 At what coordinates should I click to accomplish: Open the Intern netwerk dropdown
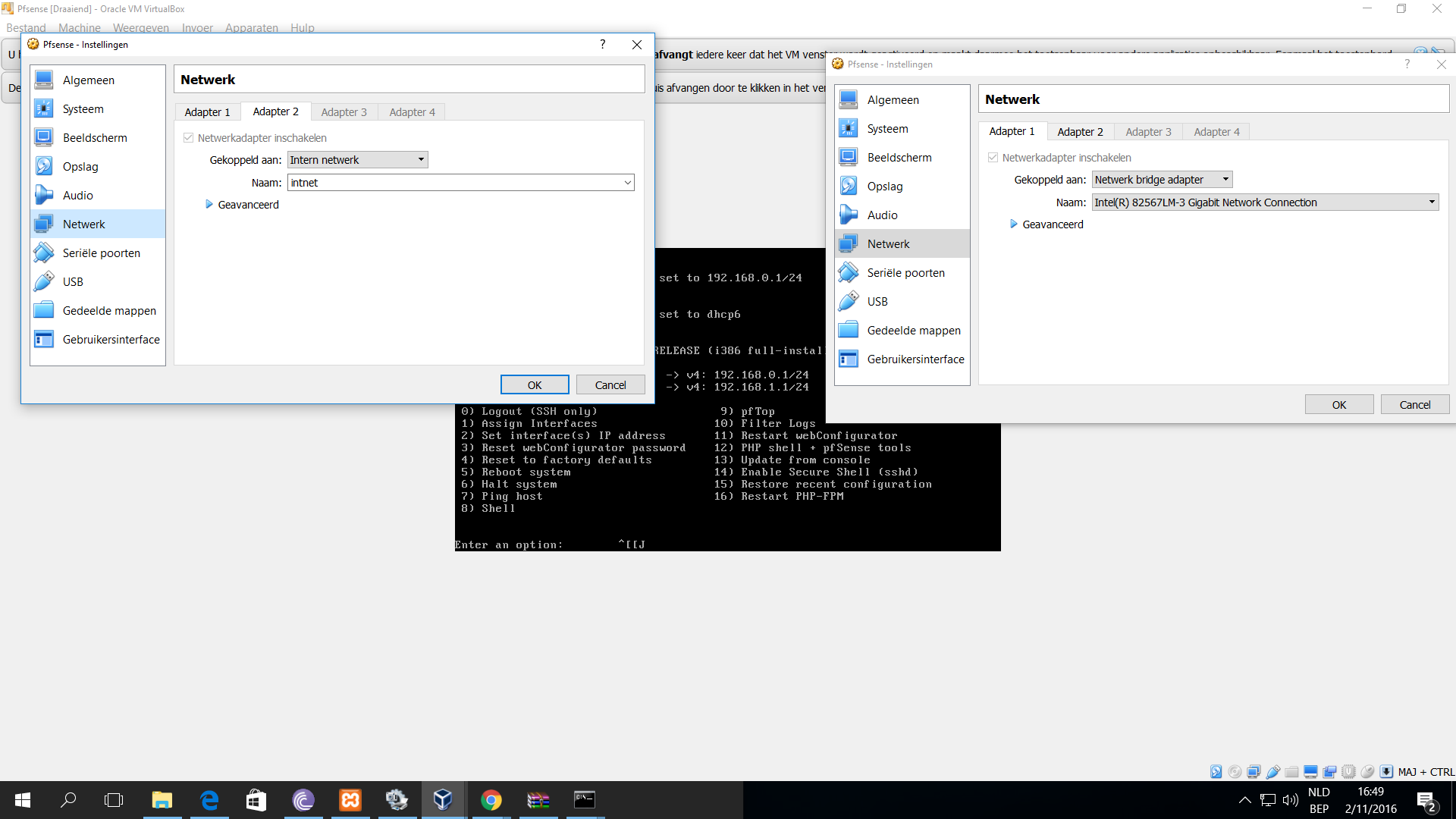358,160
